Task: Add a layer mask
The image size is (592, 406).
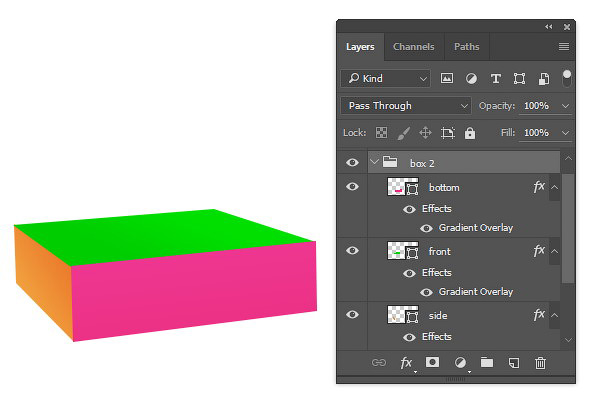Action: tap(432, 363)
